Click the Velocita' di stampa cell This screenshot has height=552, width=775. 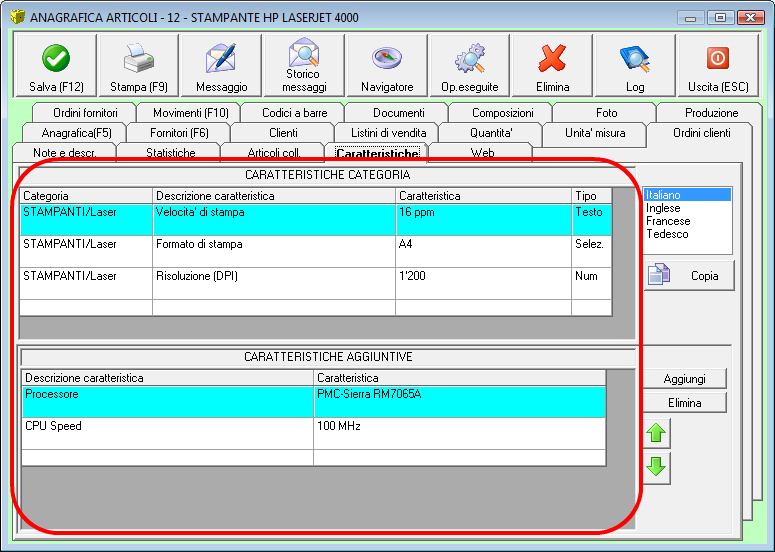tap(274, 219)
